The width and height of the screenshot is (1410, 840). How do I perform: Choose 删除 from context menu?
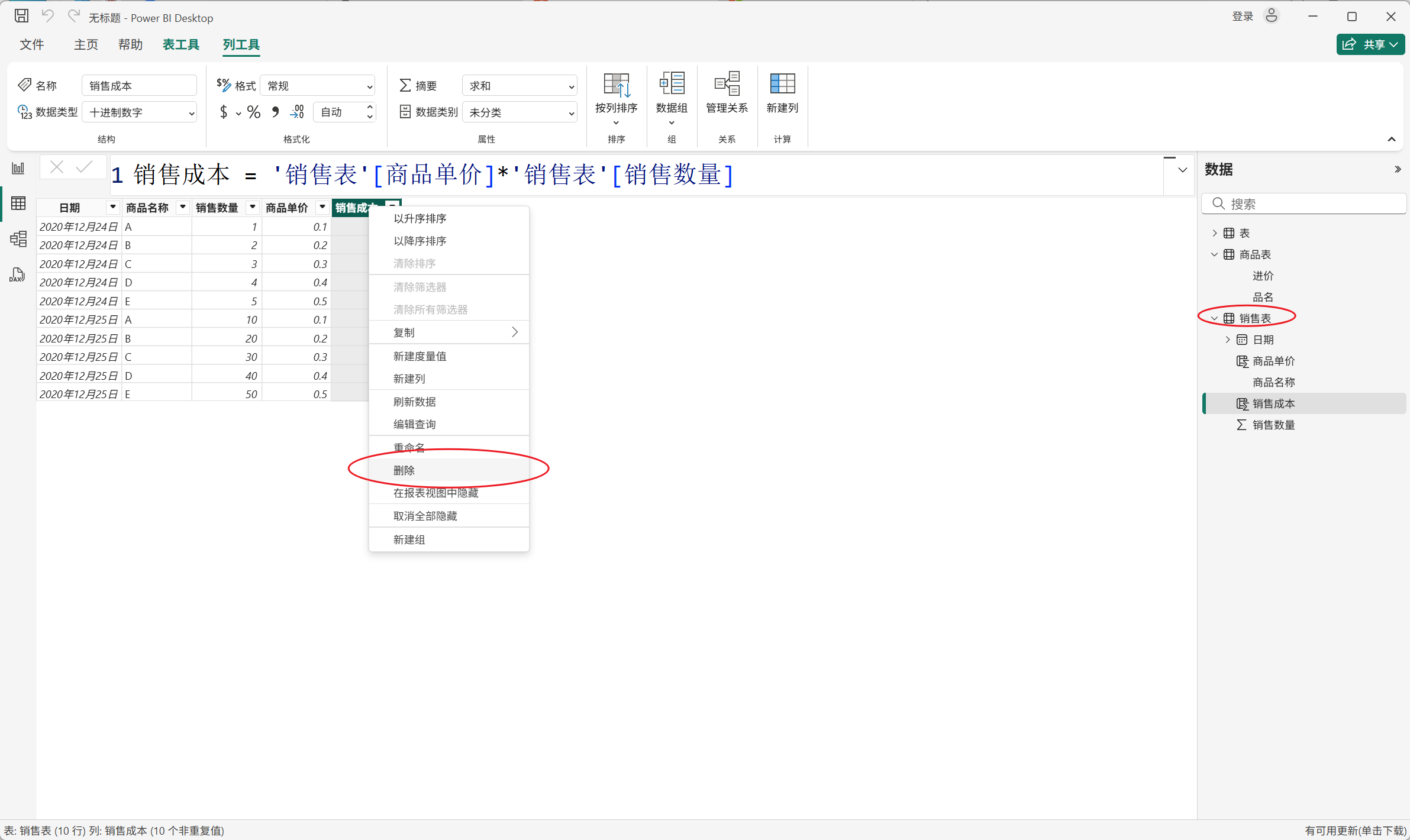404,470
